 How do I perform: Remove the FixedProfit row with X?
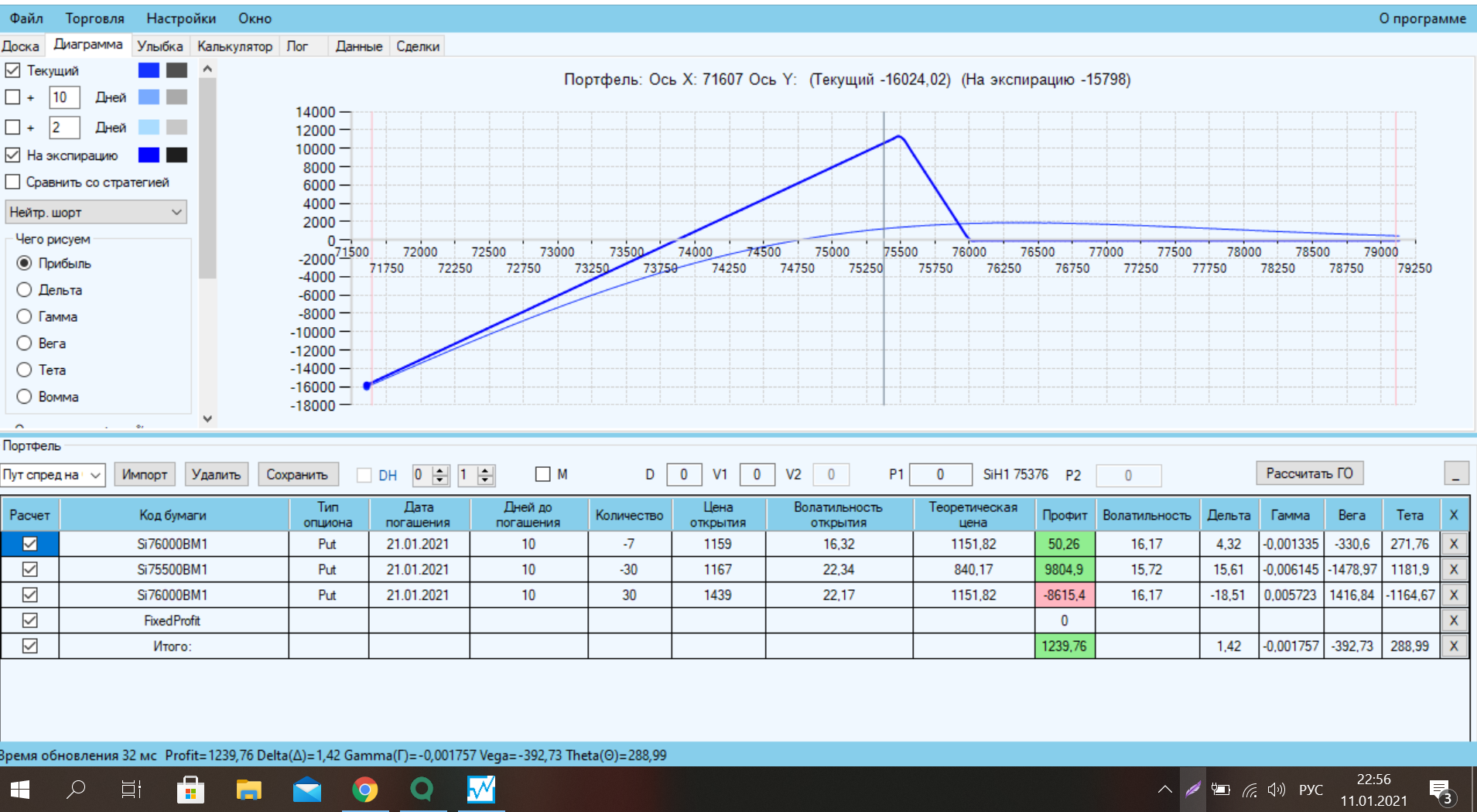pyautogui.click(x=1454, y=621)
